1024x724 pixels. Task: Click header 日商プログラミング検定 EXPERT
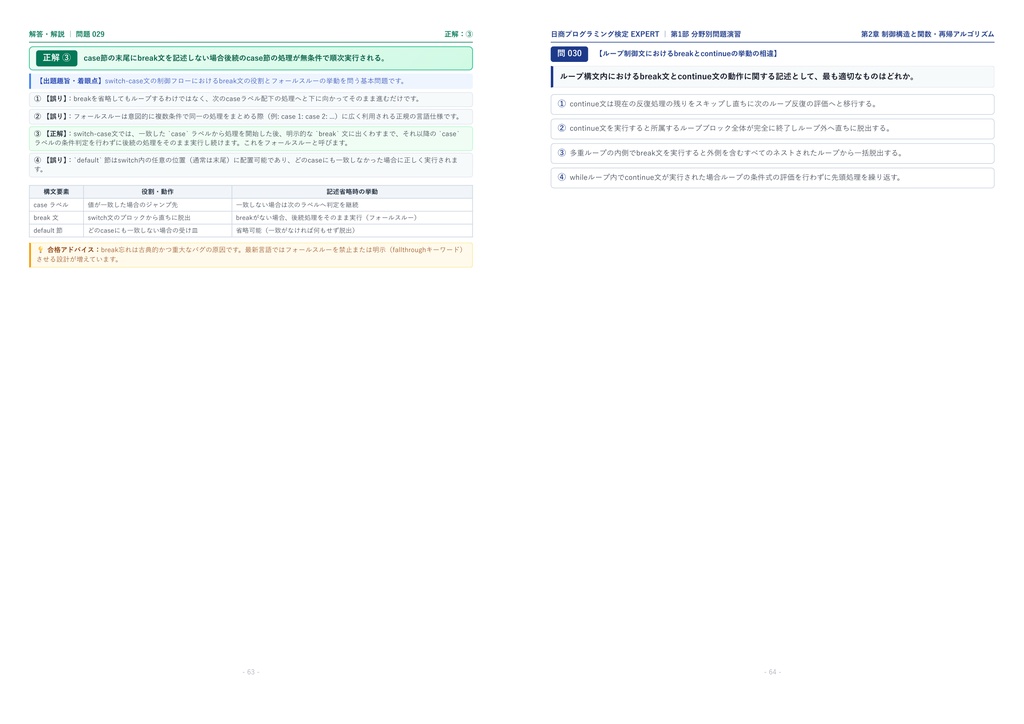click(x=605, y=34)
